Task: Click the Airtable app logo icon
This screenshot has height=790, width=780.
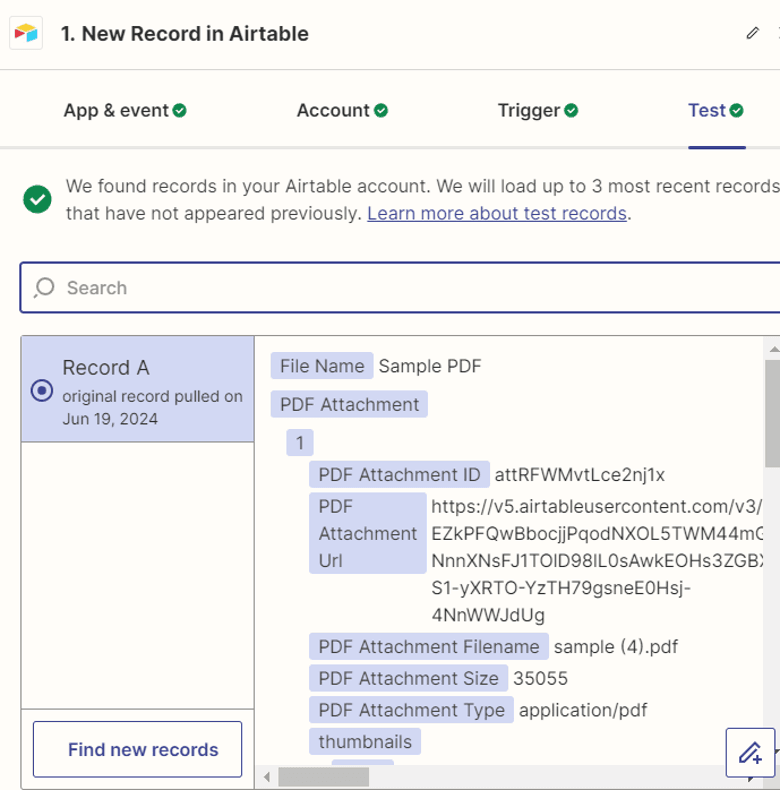Action: (25, 33)
